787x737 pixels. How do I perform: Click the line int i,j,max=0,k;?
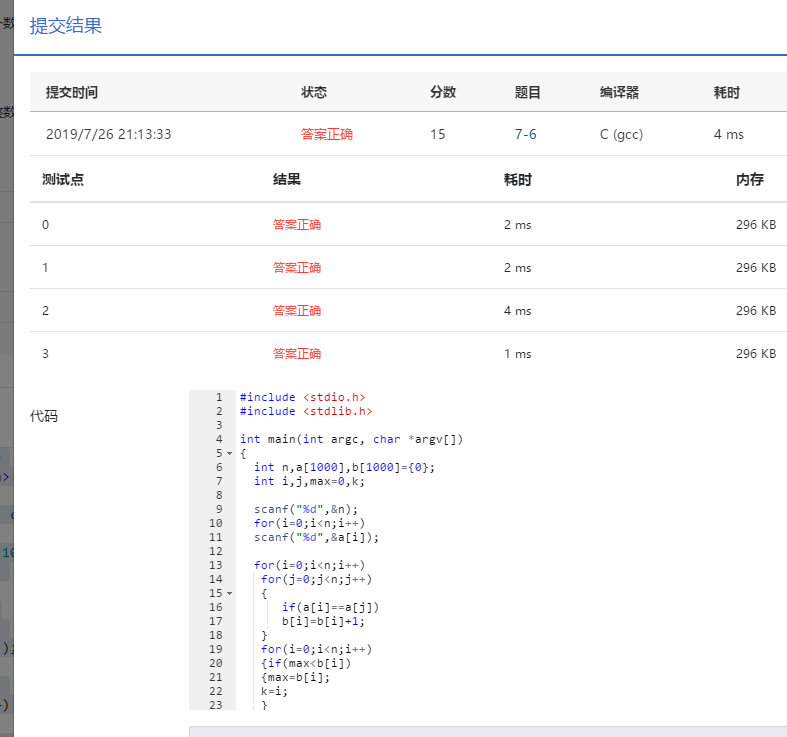(x=309, y=481)
